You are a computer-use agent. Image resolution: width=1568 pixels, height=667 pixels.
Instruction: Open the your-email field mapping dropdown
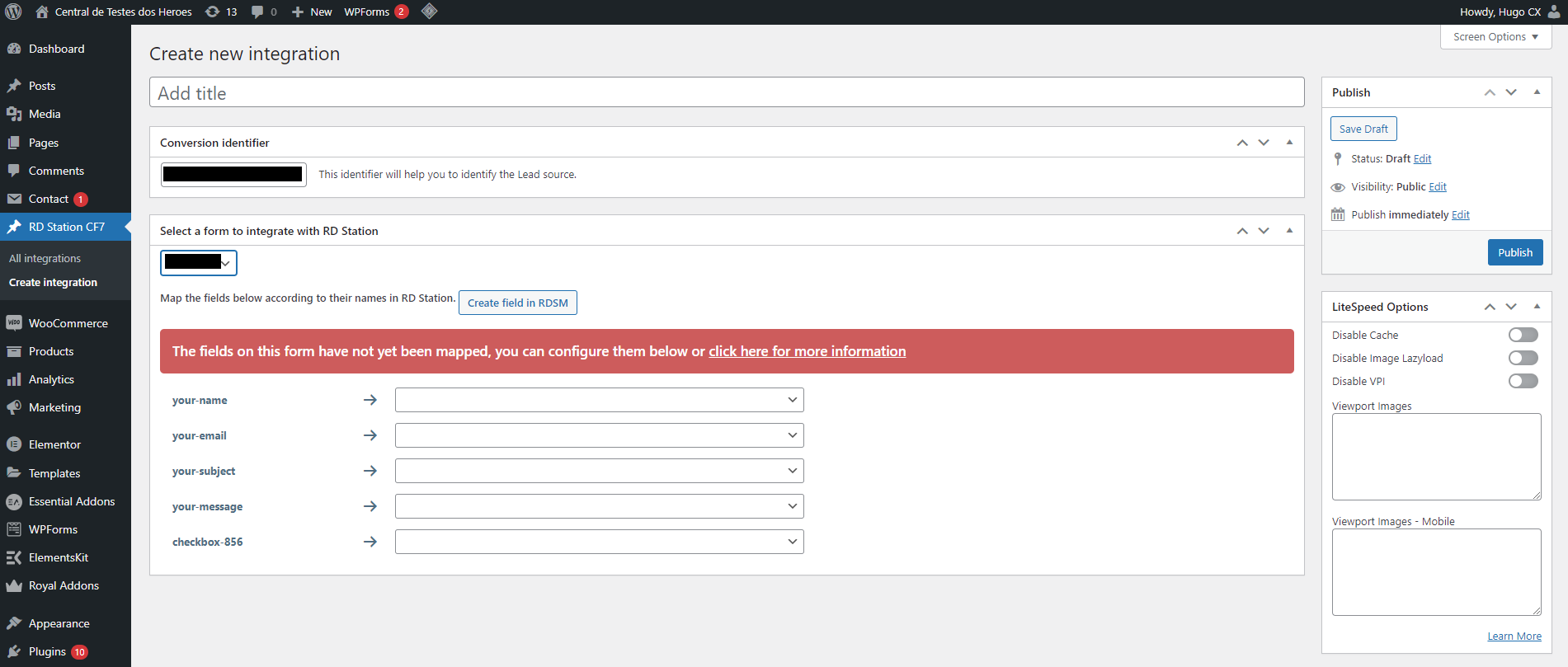pyautogui.click(x=599, y=435)
